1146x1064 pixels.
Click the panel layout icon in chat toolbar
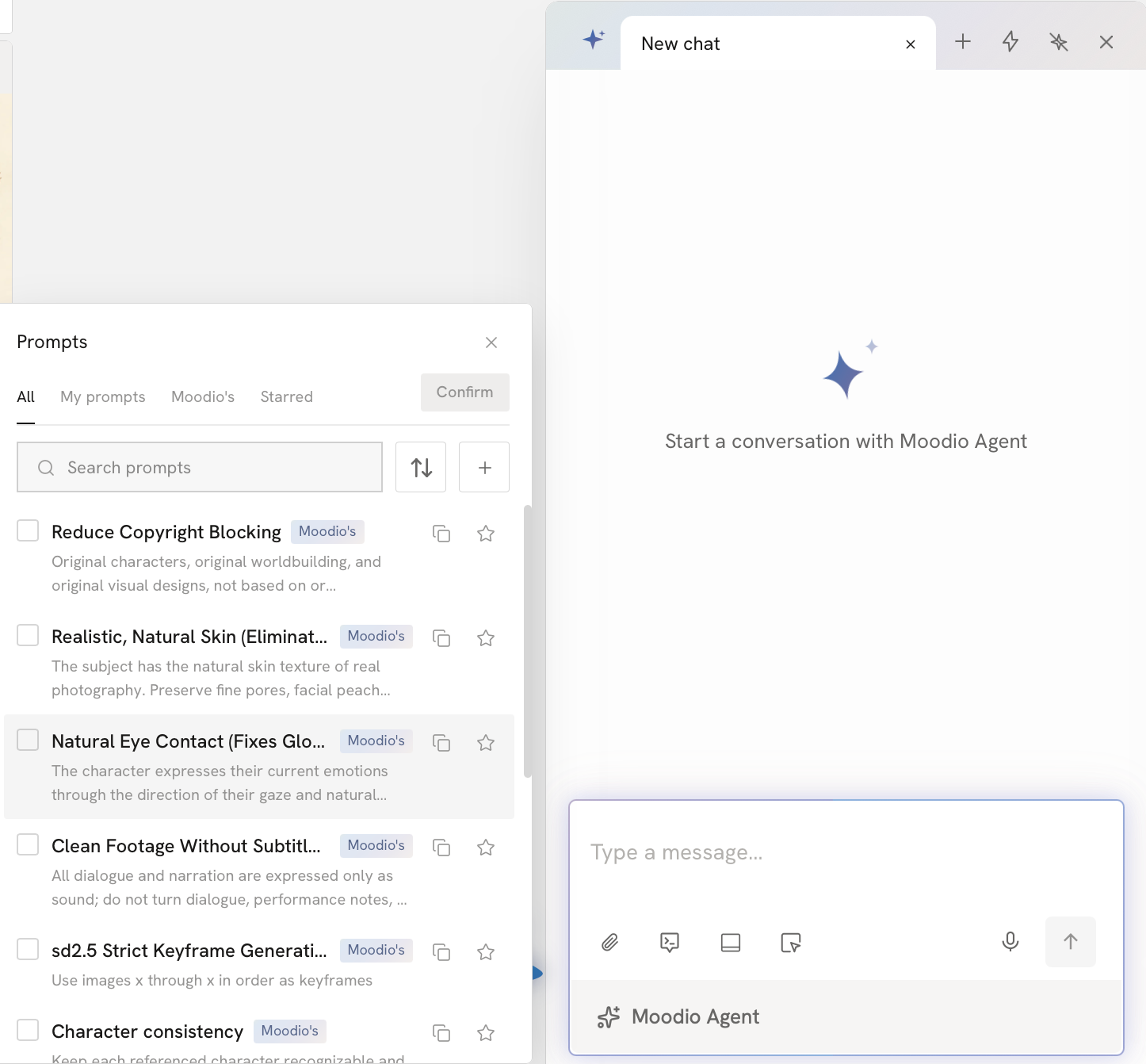click(x=731, y=942)
